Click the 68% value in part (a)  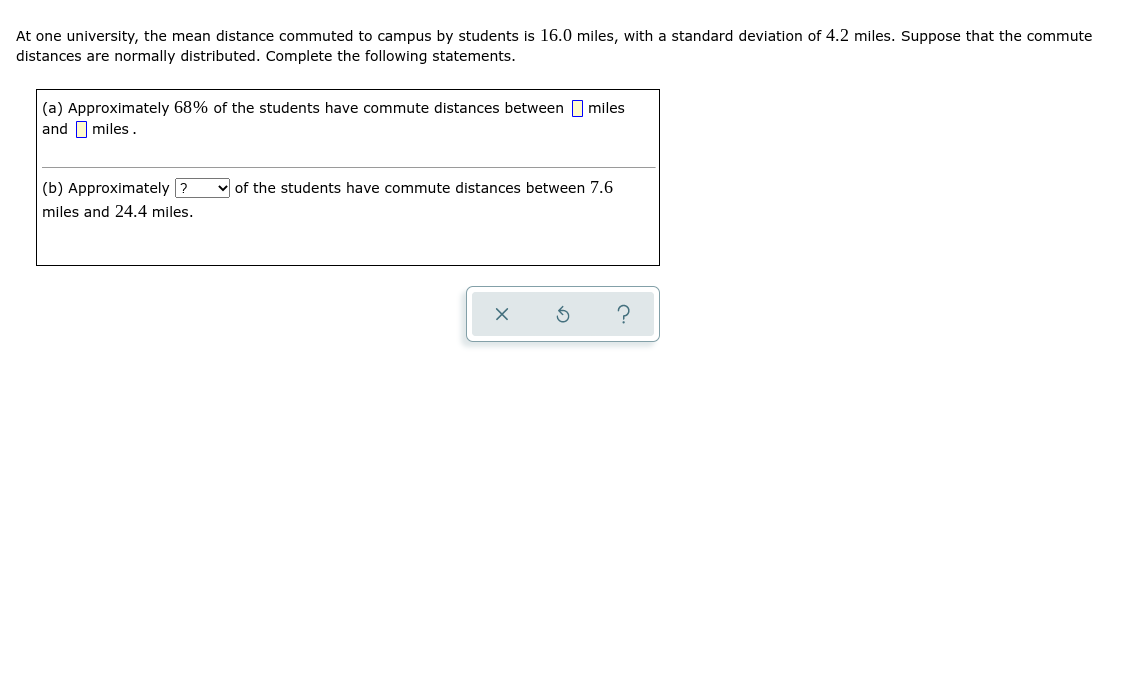tap(189, 107)
